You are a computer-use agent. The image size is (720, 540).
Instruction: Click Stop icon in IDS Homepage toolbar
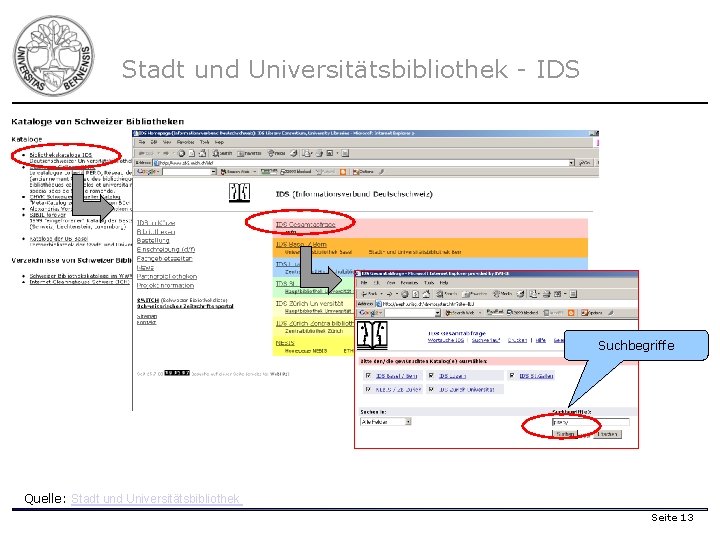[181, 153]
